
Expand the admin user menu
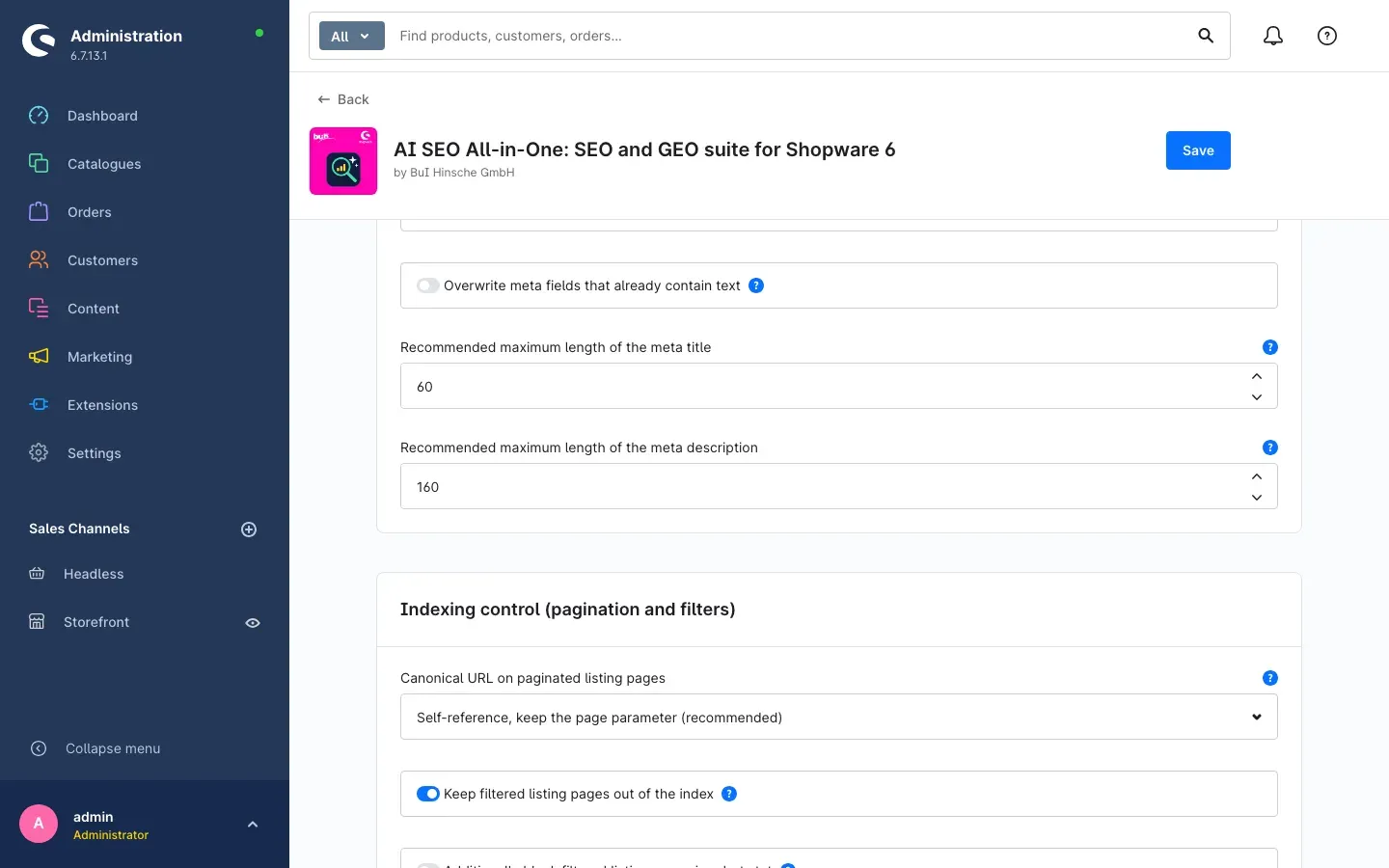pyautogui.click(x=253, y=825)
